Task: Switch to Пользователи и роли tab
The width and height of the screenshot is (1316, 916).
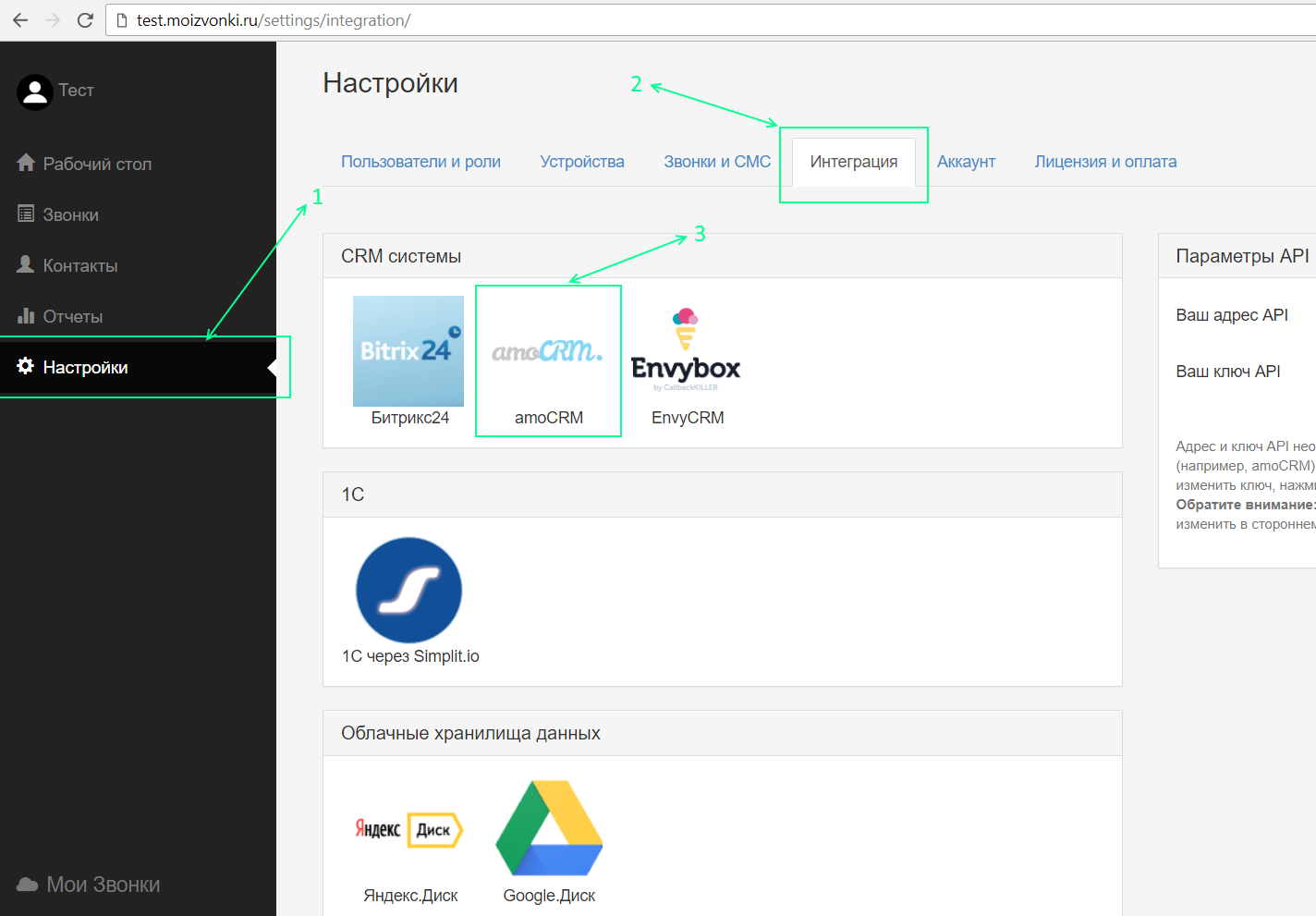Action: [420, 162]
